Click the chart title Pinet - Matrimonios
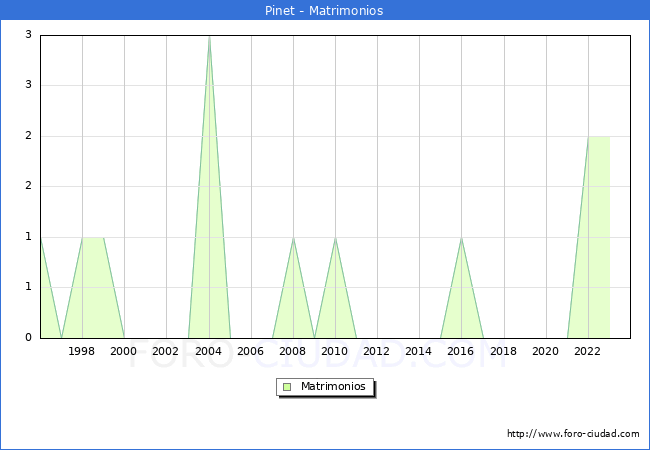 pos(325,10)
